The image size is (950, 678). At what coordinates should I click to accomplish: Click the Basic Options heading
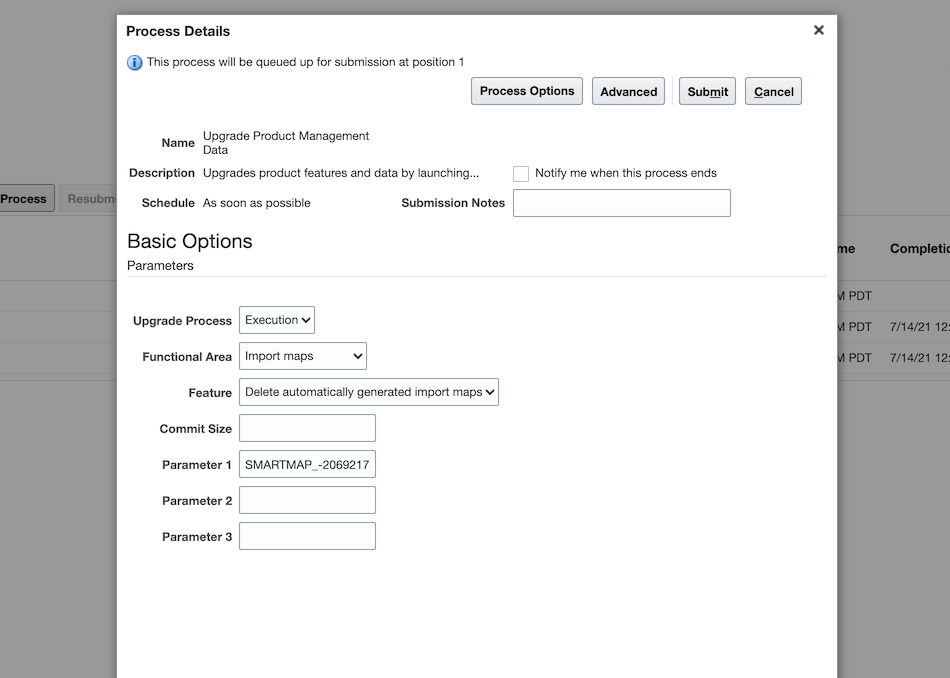(x=190, y=241)
